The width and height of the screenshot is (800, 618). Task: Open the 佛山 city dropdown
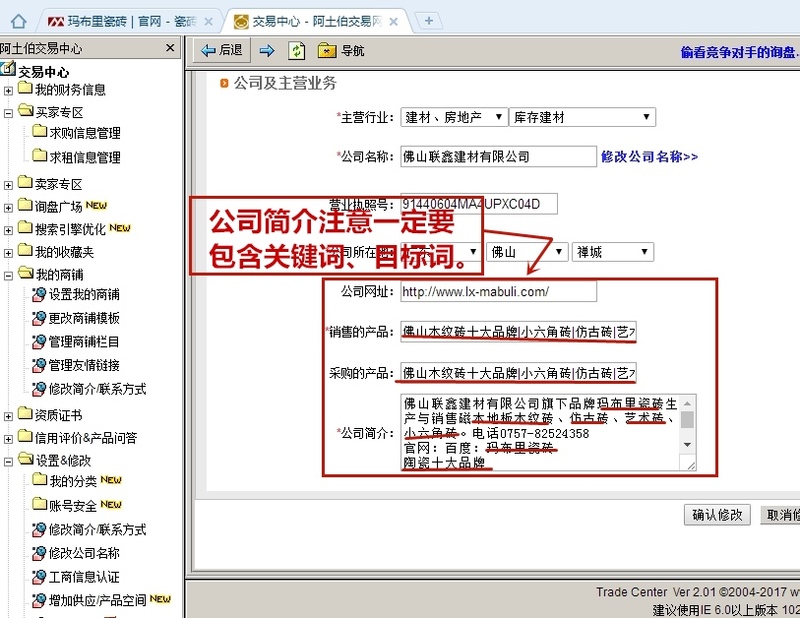pyautogui.click(x=527, y=252)
